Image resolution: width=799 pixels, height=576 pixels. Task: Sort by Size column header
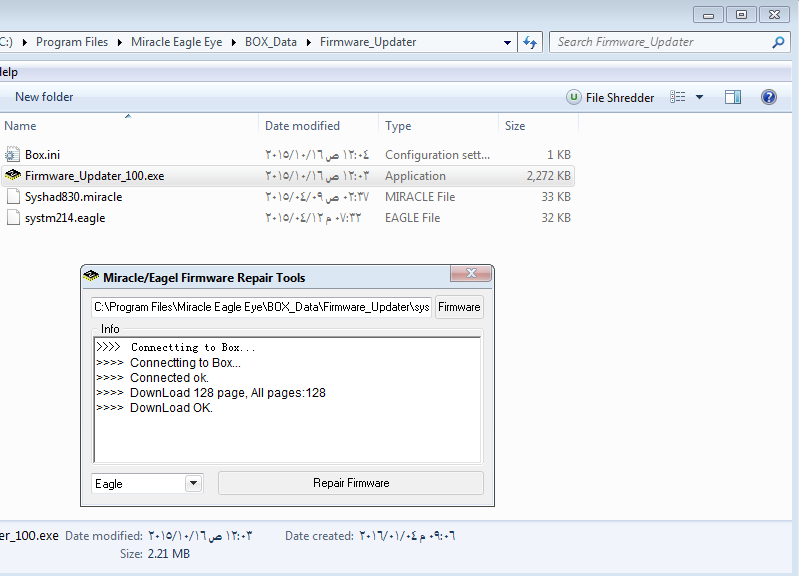pyautogui.click(x=515, y=126)
